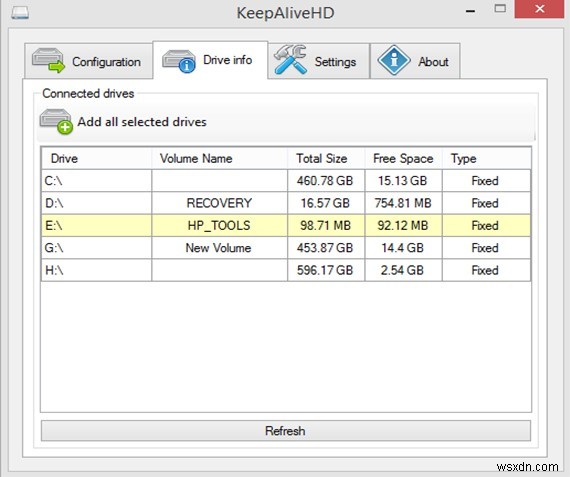The image size is (570, 477).
Task: Sort by the Type column header
Action: click(x=486, y=159)
